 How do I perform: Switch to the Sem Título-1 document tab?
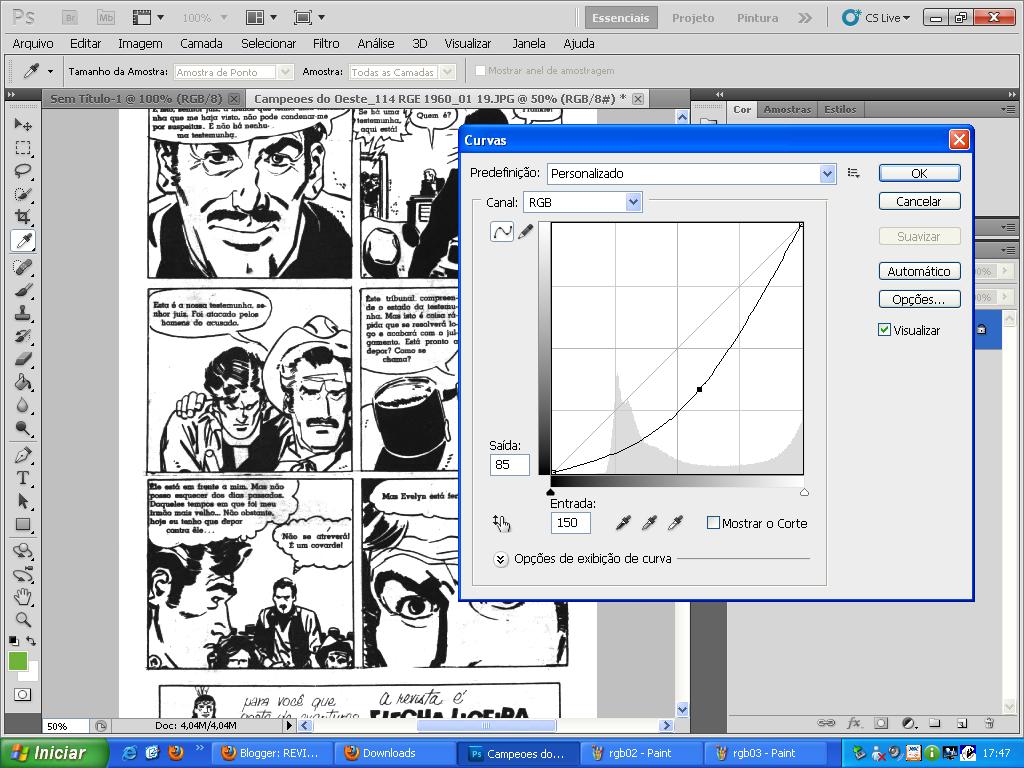[x=136, y=99]
